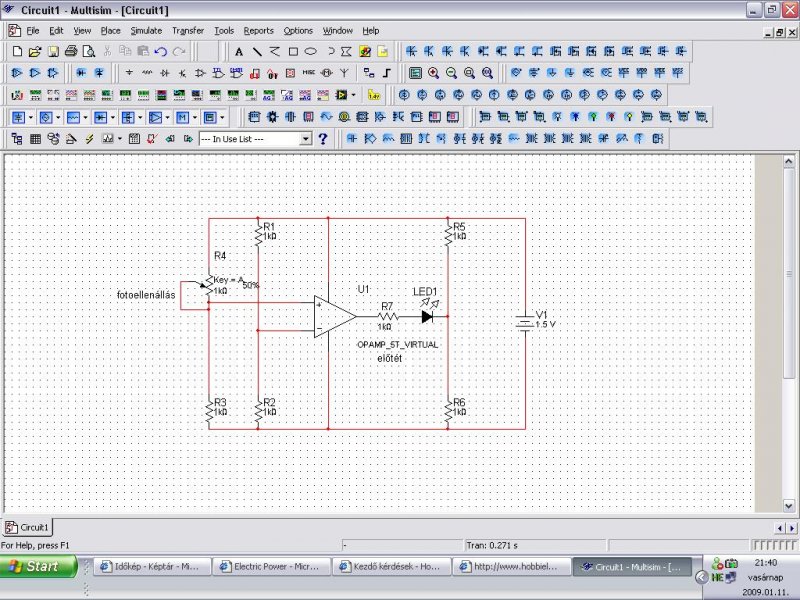Open the Place RF (antenna) component group

[344, 73]
